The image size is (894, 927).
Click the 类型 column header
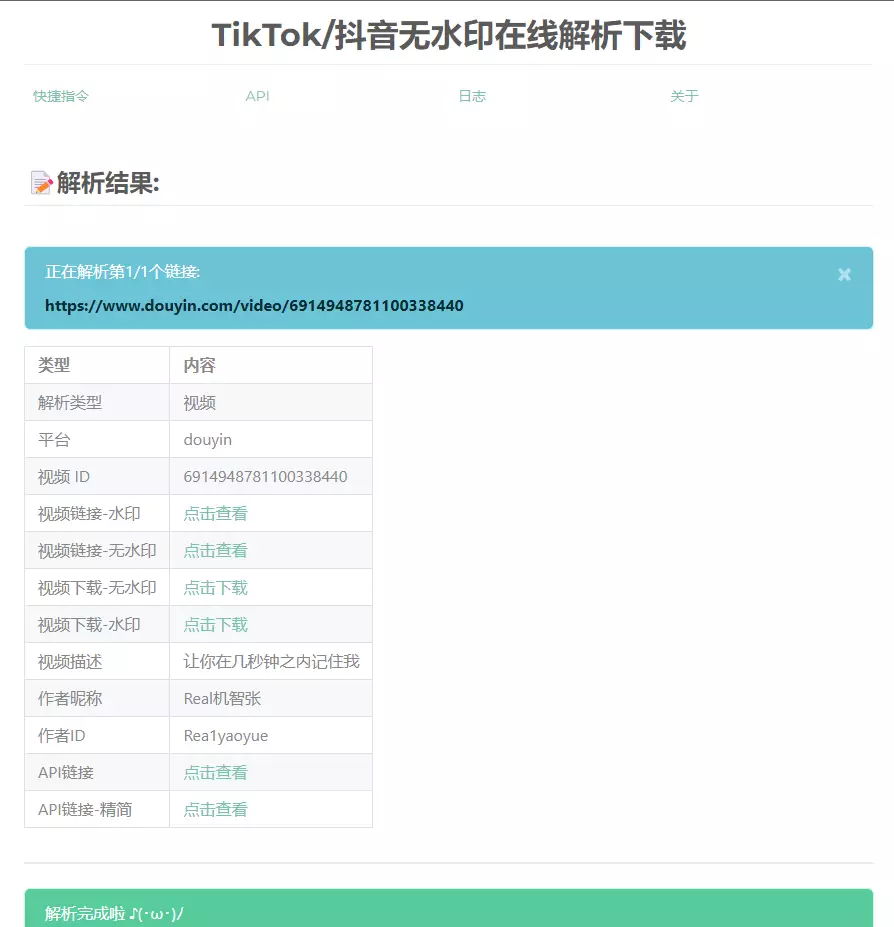(54, 365)
